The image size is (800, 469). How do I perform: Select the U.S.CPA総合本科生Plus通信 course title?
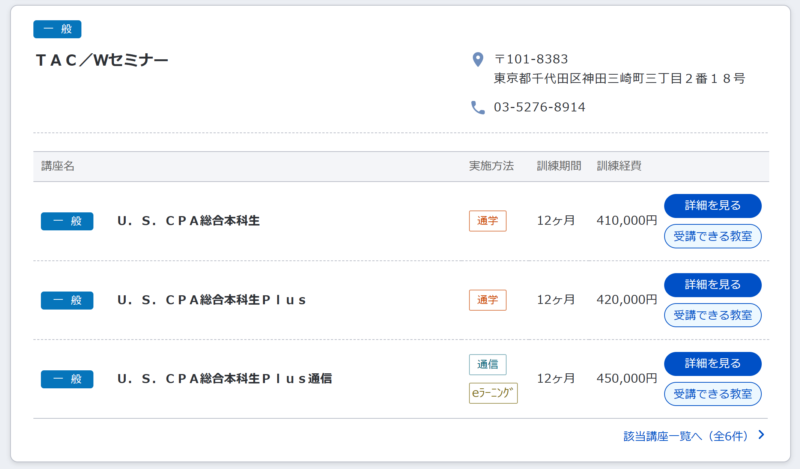click(x=224, y=379)
